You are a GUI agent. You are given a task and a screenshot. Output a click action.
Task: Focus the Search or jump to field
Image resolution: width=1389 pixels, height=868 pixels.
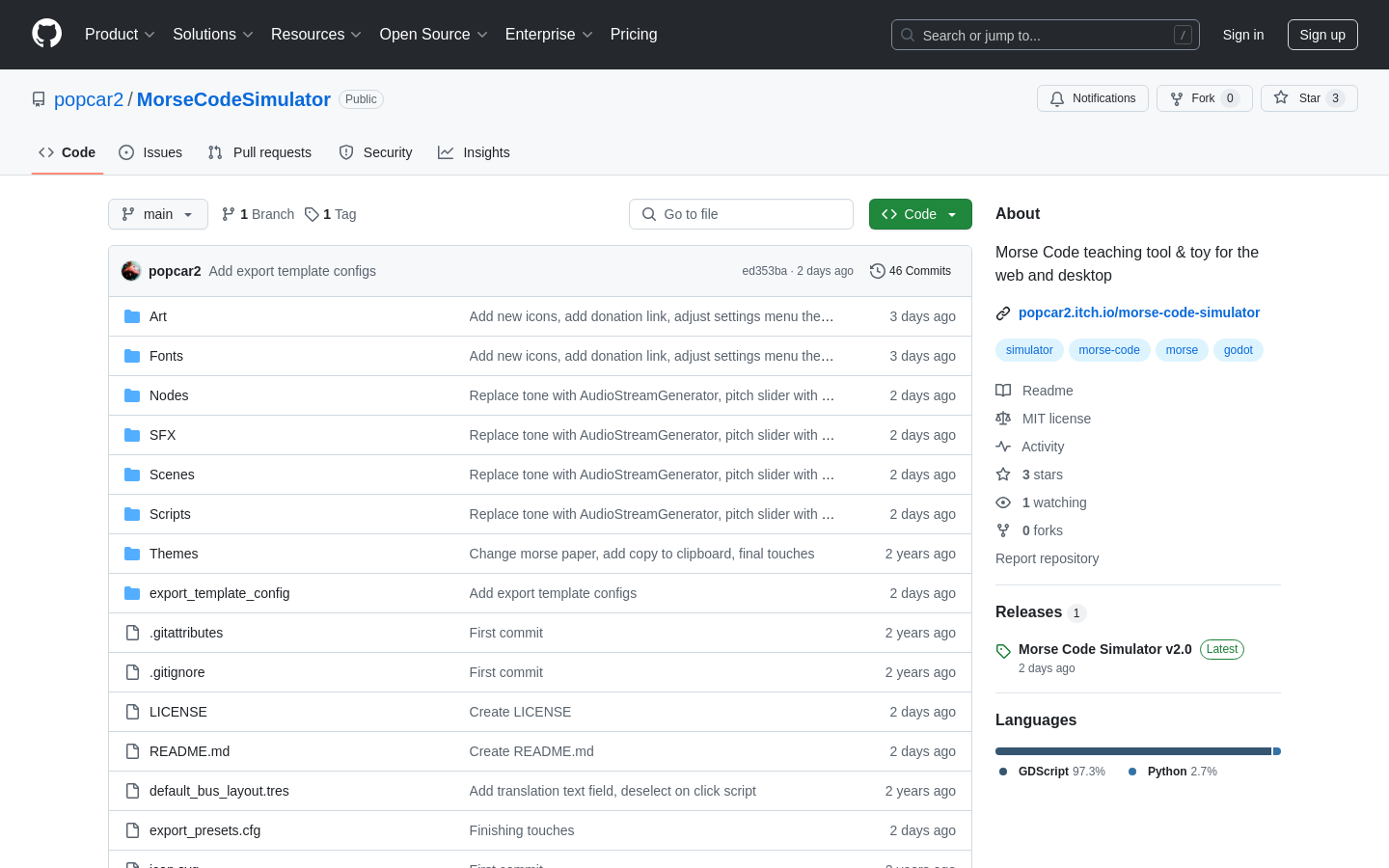pos(1046,35)
